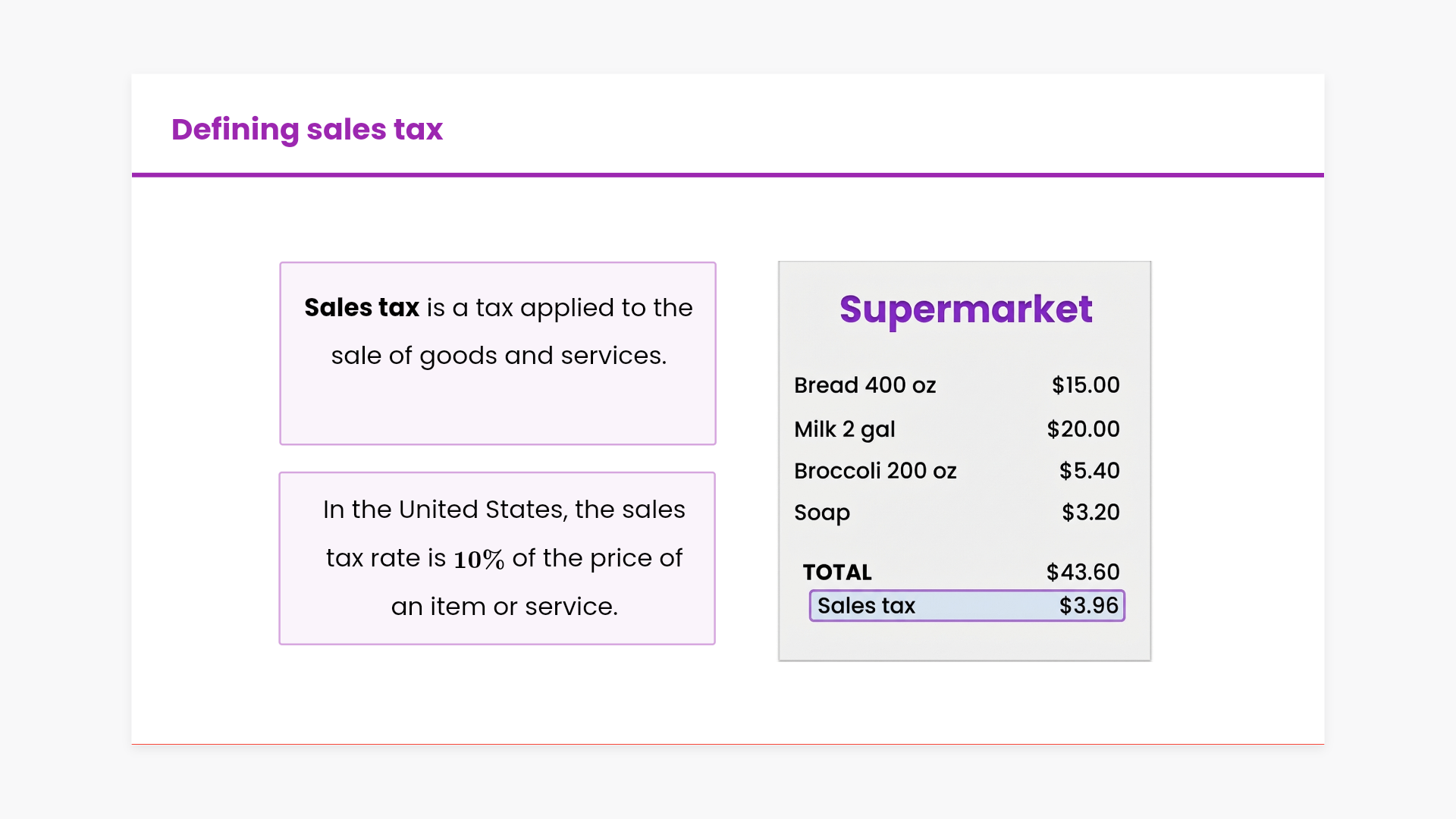Select the "Bread 400 oz" receipt item
Viewport: 1456px width, 819px height.
864,385
